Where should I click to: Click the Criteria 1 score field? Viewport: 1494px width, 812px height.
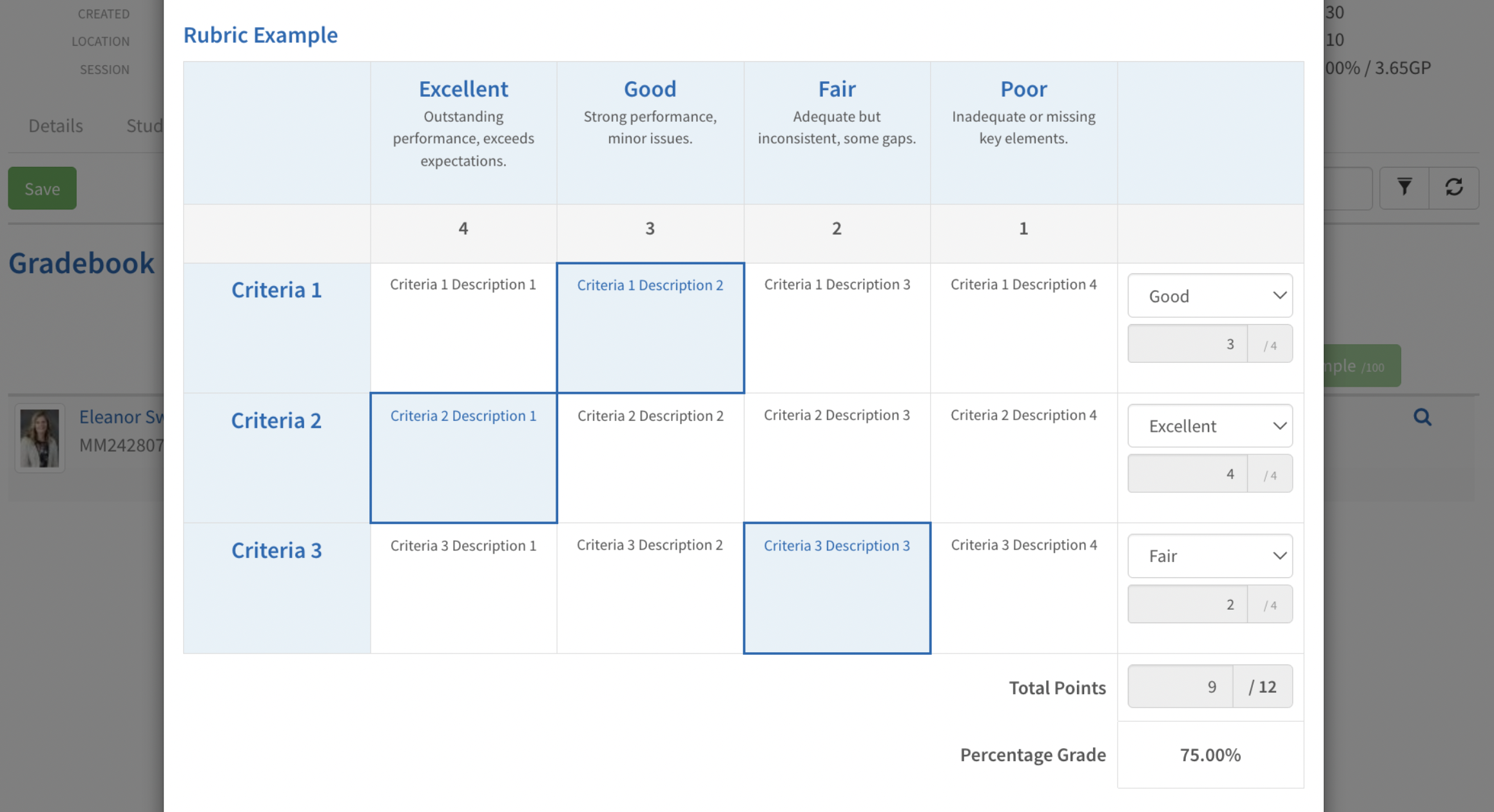click(1188, 344)
